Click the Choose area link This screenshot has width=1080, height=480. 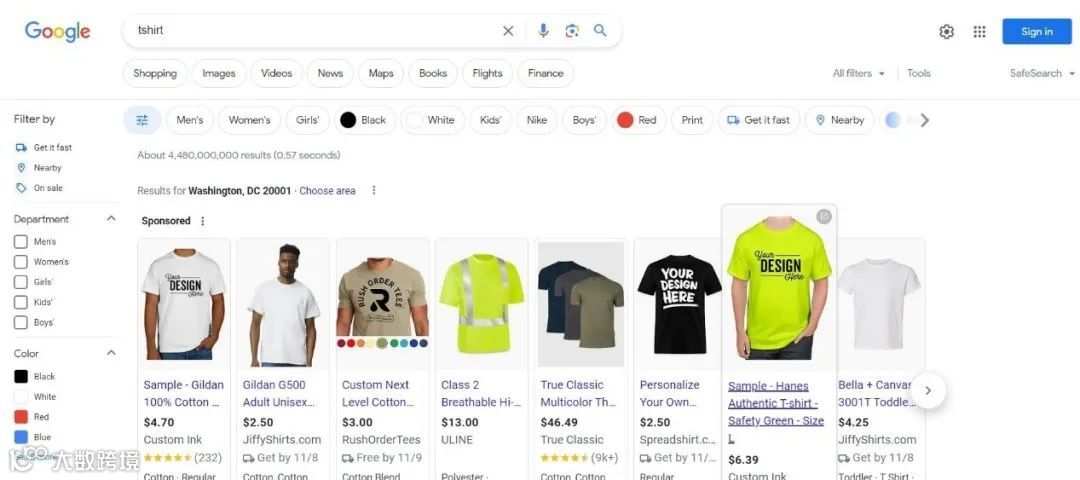[x=327, y=191]
